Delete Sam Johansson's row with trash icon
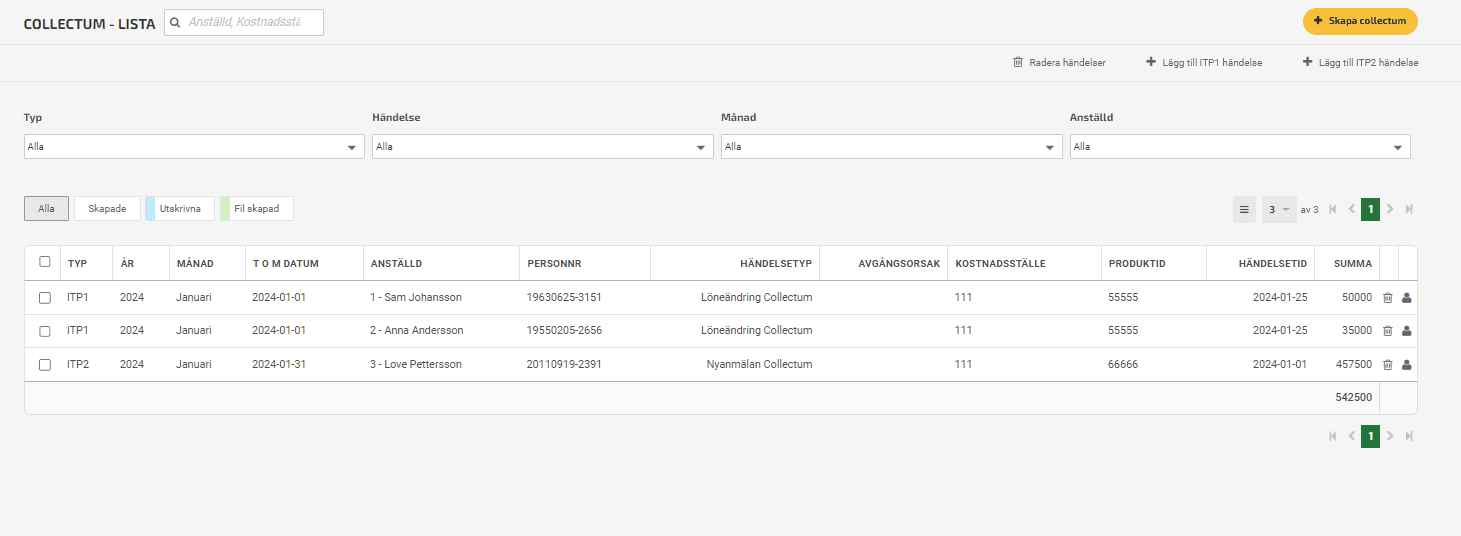This screenshot has width=1461, height=536. click(x=1387, y=298)
